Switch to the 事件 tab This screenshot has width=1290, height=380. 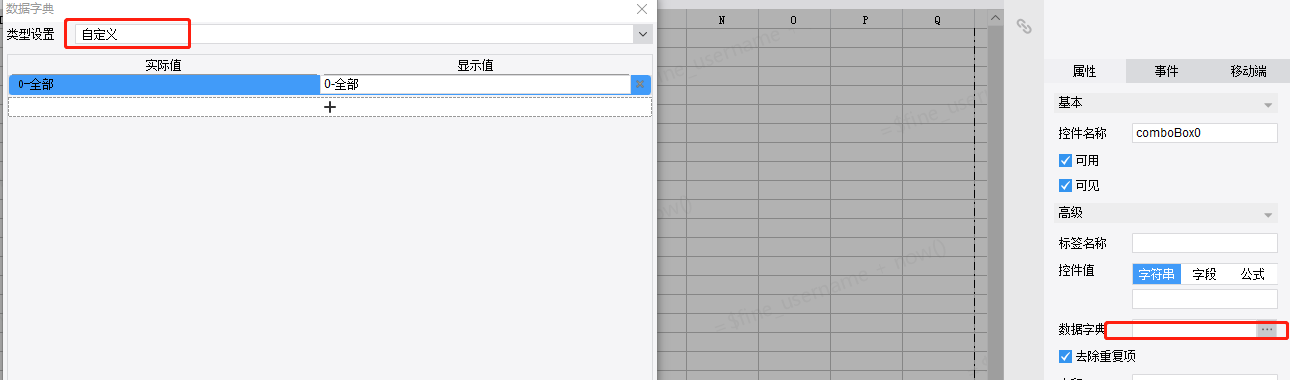tap(1166, 71)
